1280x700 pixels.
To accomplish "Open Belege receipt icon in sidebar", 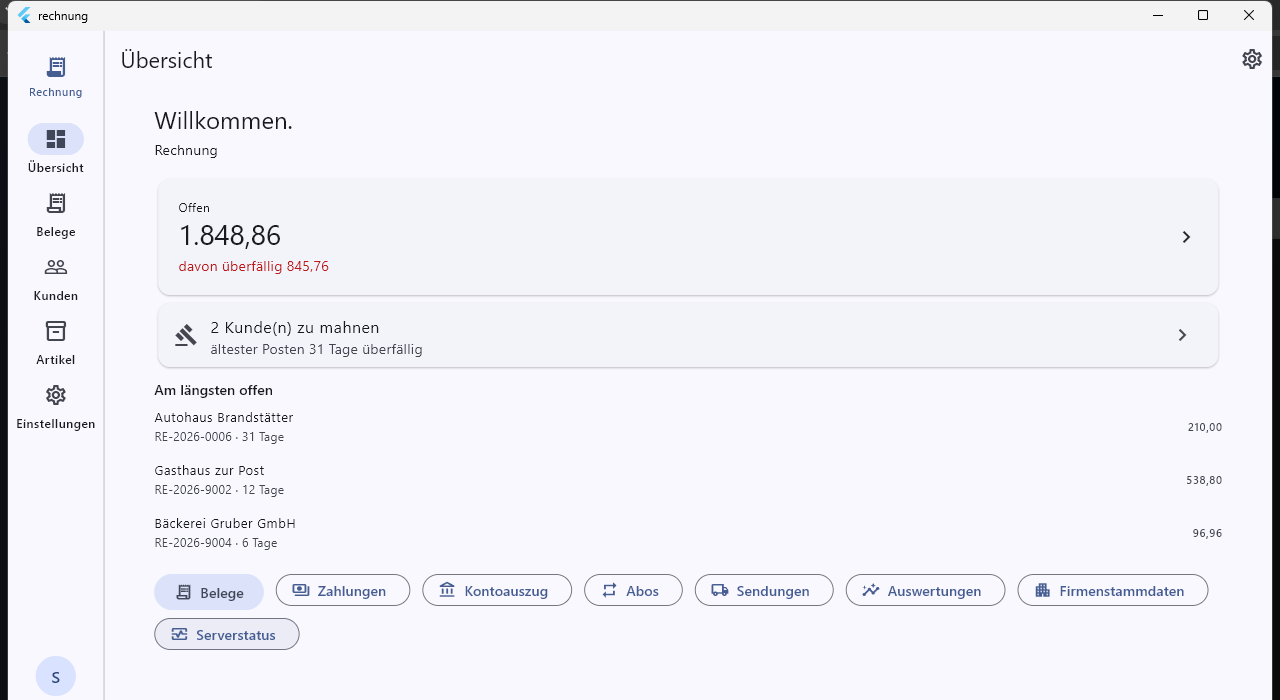I will [x=56, y=203].
